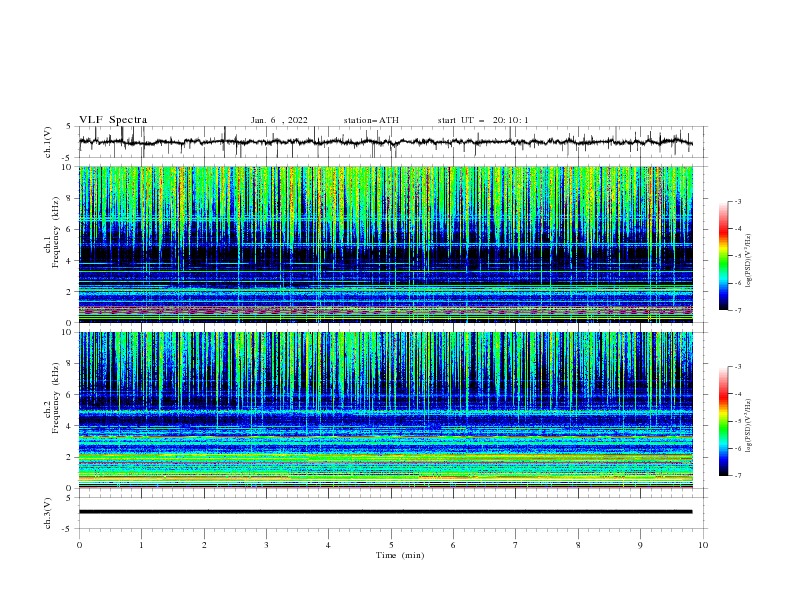Screen dimensions: 792x612
Task: Click the ch.1 voltage waveform trace
Action: [385, 142]
